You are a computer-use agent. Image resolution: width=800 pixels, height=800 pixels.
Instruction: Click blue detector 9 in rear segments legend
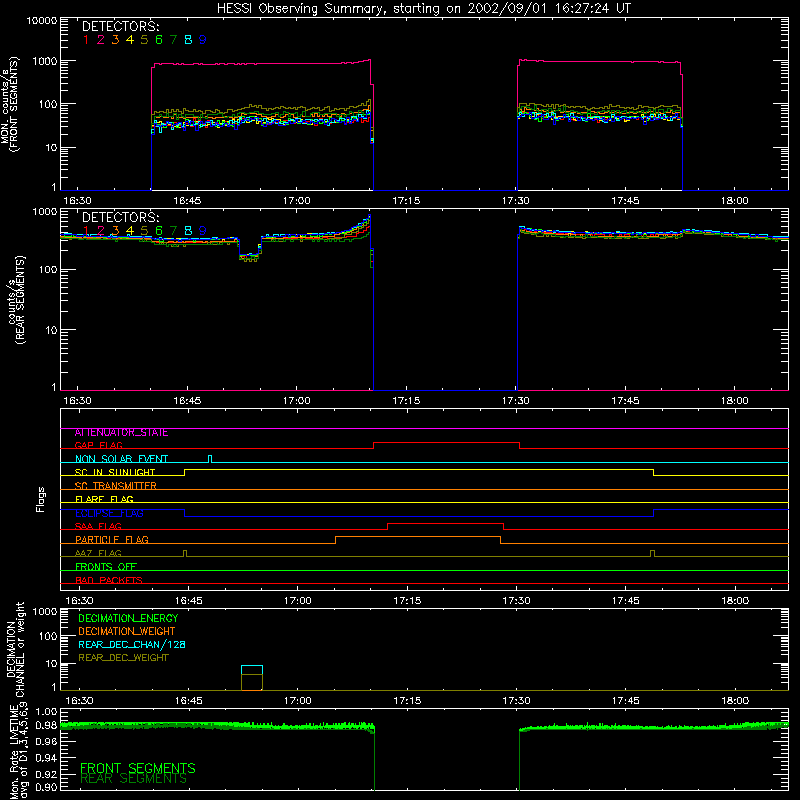pyautogui.click(x=203, y=231)
